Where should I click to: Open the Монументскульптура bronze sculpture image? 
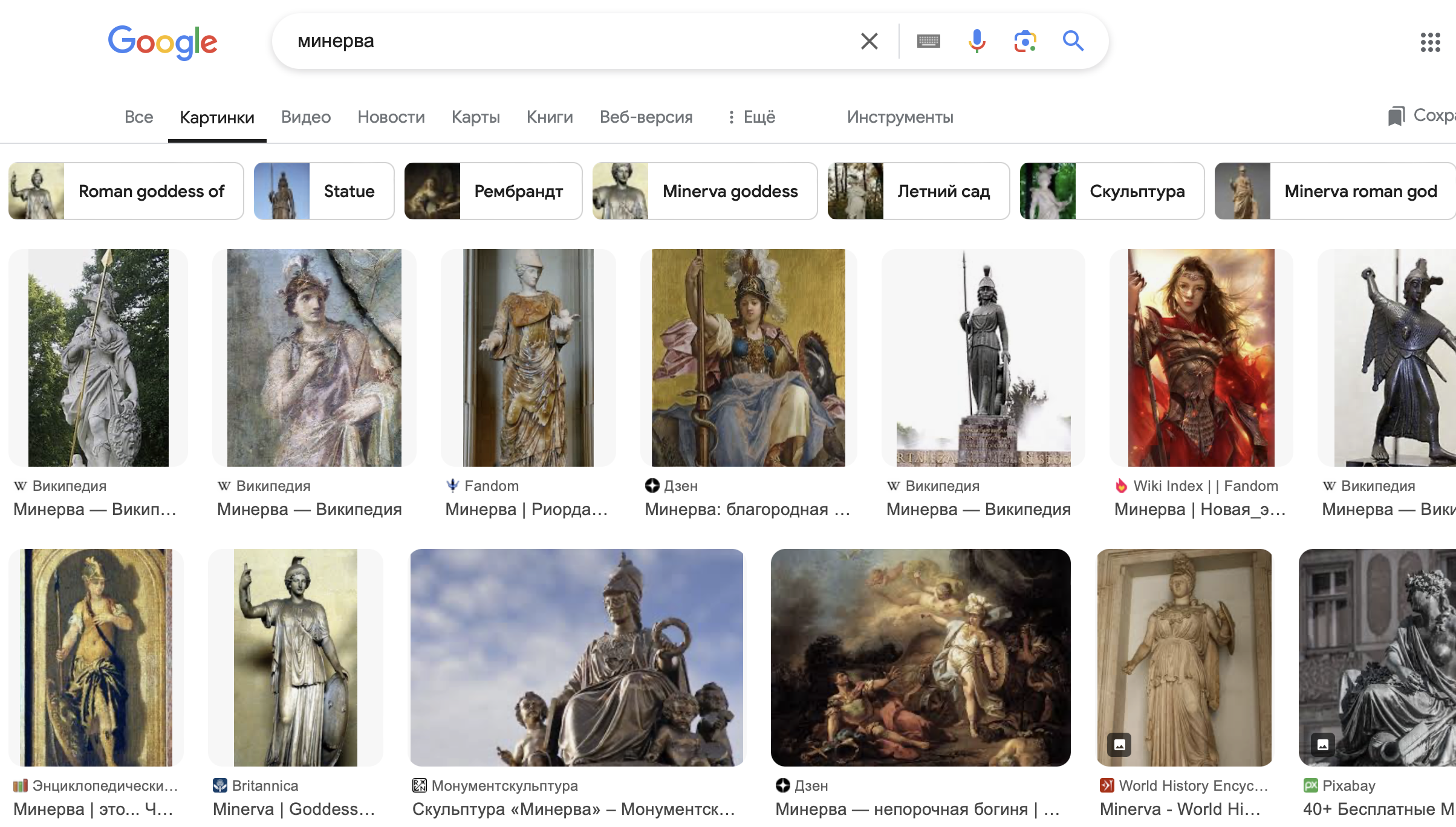(x=577, y=657)
